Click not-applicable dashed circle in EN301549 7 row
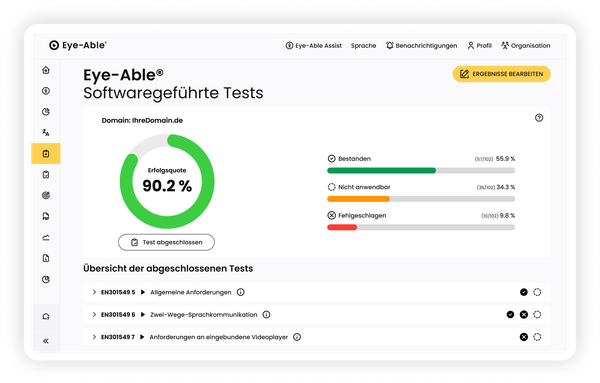 [x=537, y=337]
